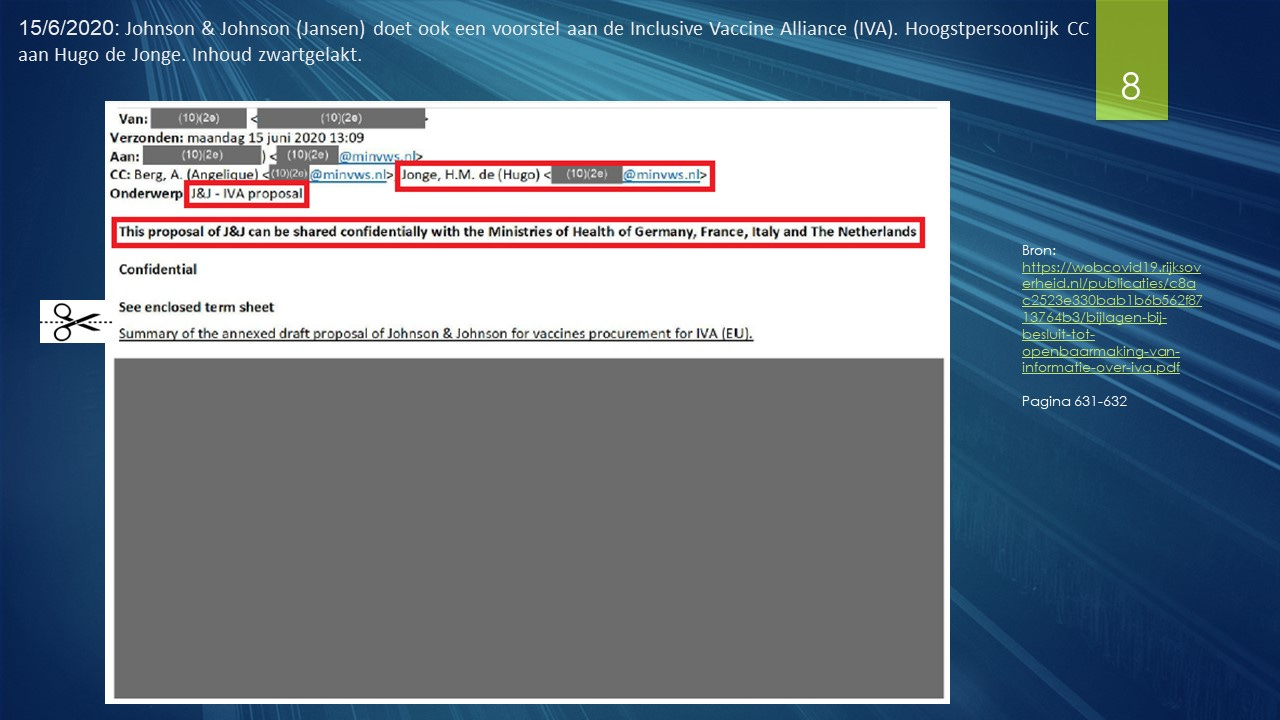Viewport: 1280px width, 720px height.
Task: Click 'See enclosed term sheet' text
Action: (196, 307)
